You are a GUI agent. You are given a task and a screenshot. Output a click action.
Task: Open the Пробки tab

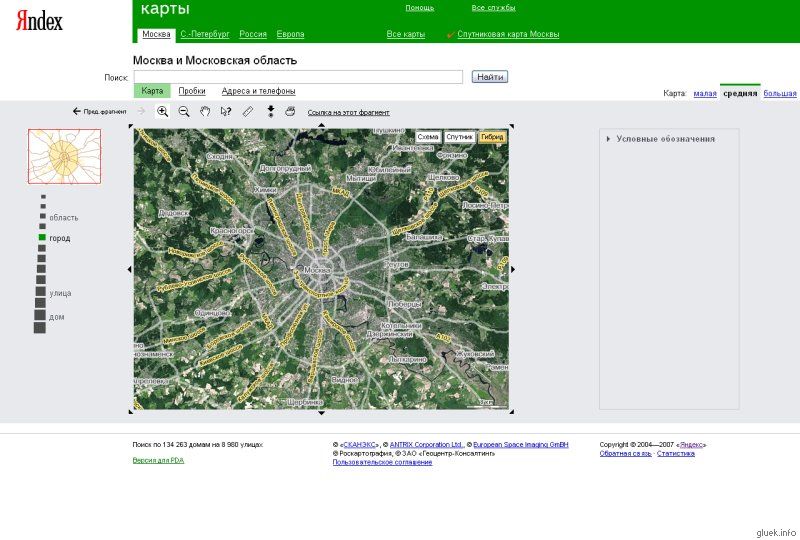[192, 91]
